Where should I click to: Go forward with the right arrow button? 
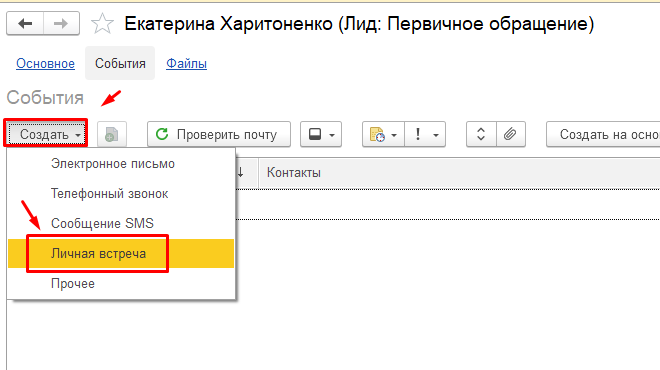pos(61,24)
